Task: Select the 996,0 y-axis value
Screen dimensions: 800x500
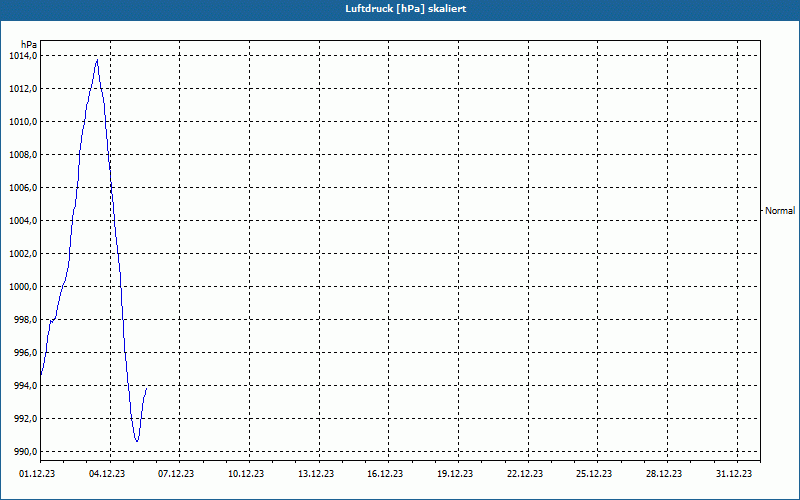Action: pyautogui.click(x=25, y=353)
